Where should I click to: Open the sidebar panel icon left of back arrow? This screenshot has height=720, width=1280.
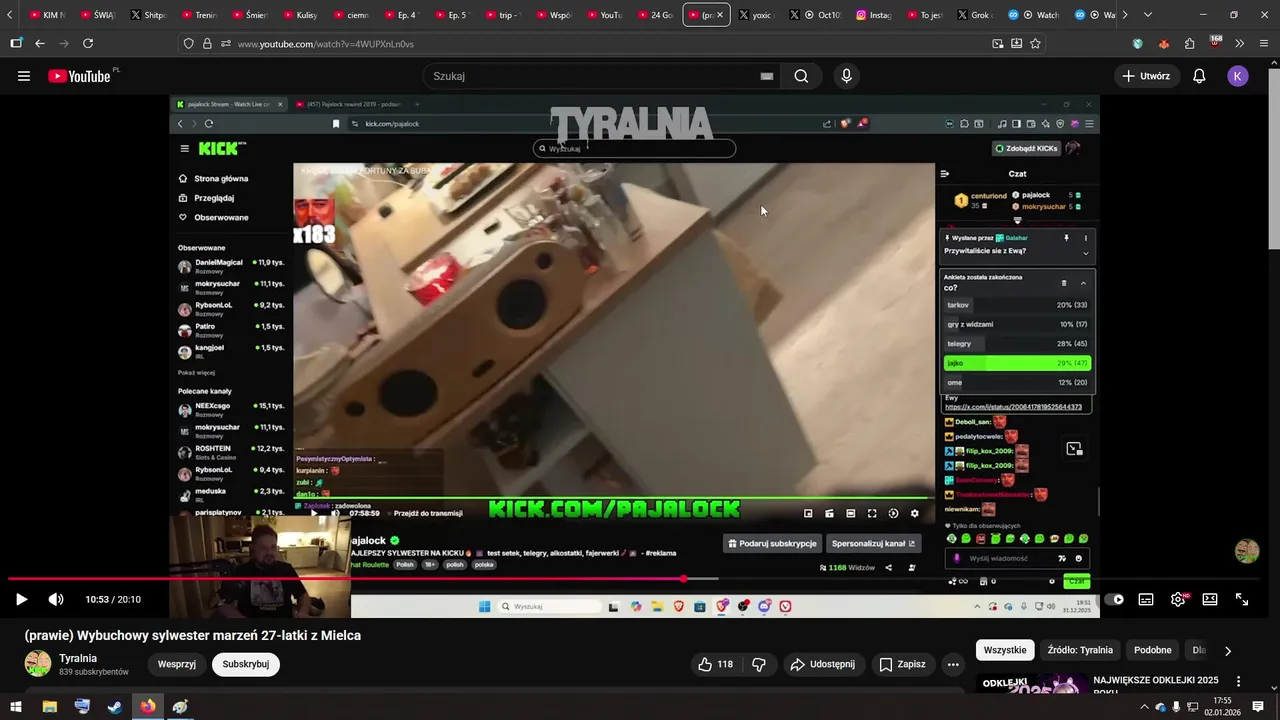(x=16, y=43)
